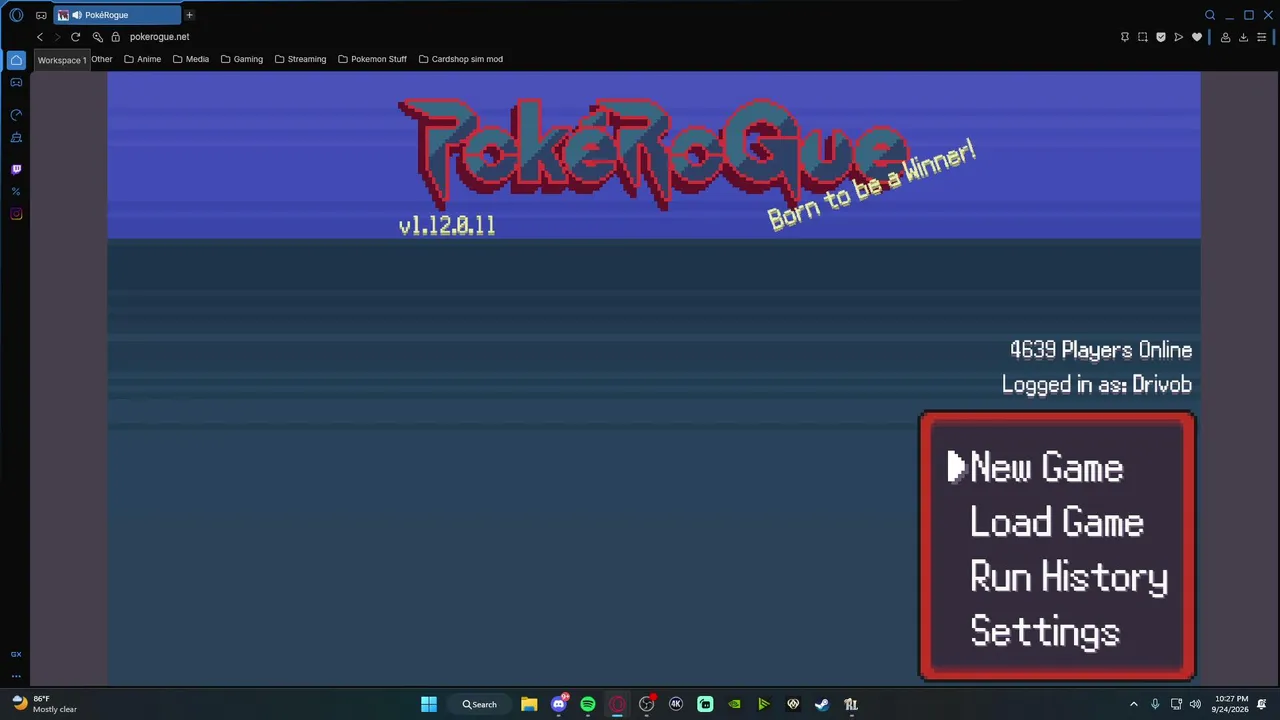The width and height of the screenshot is (1280, 720).
Task: Open the game's Settings menu entry
Action: pyautogui.click(x=1045, y=632)
